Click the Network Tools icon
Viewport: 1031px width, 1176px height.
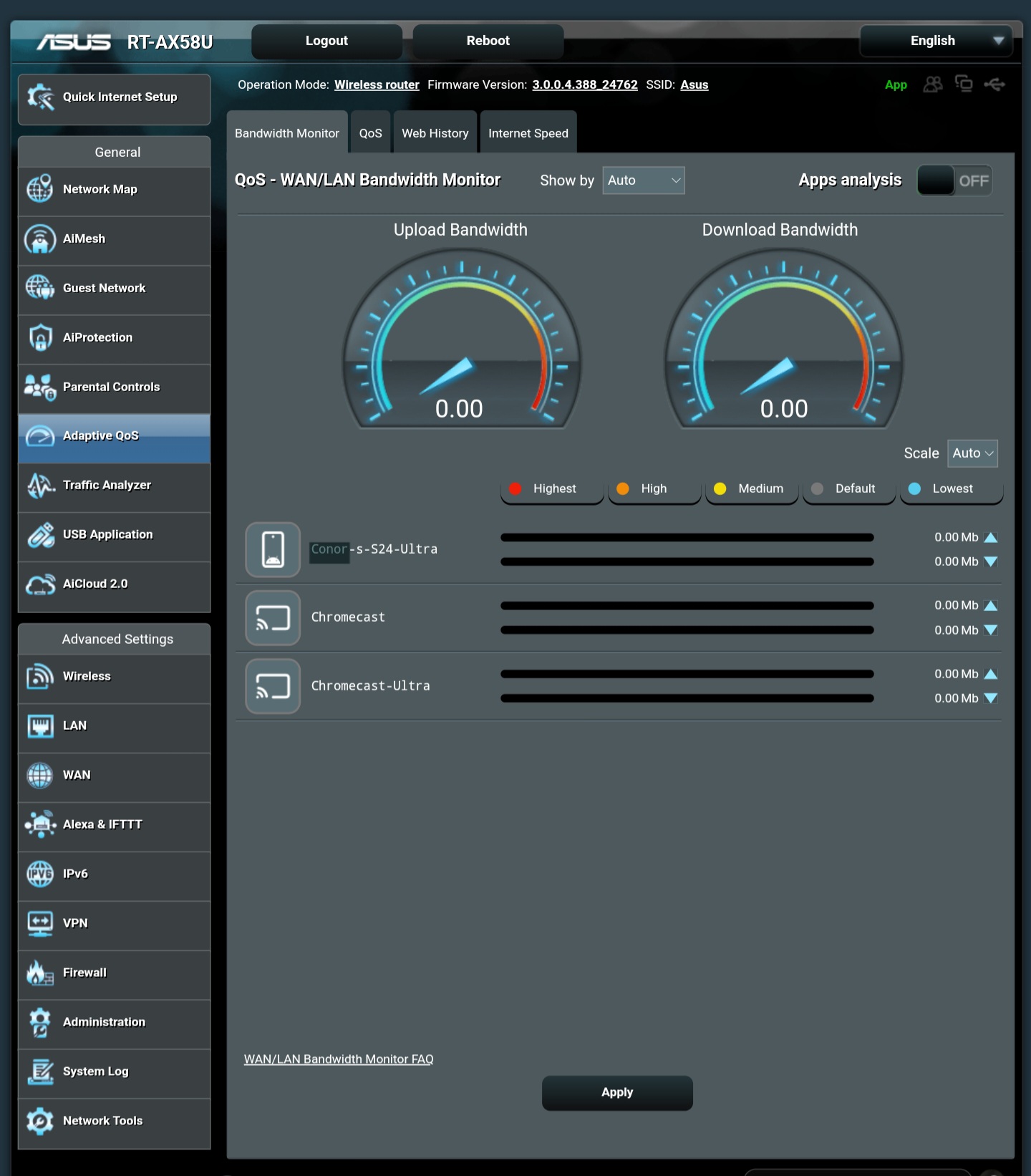40,1121
